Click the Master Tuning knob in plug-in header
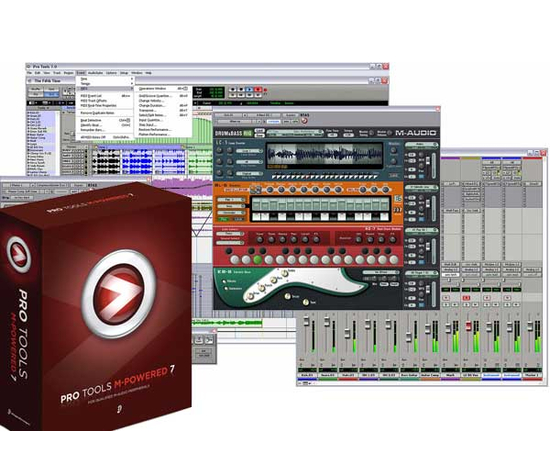Image resolution: width=550 pixels, height=450 pixels. tap(371, 133)
